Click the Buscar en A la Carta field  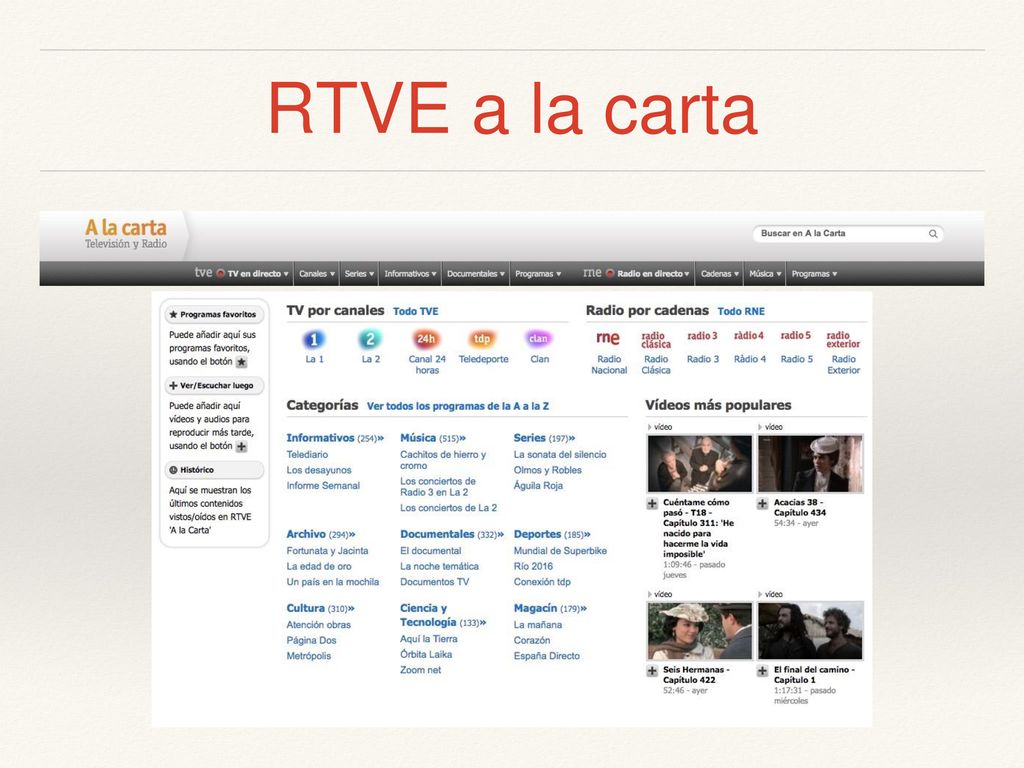(x=848, y=234)
